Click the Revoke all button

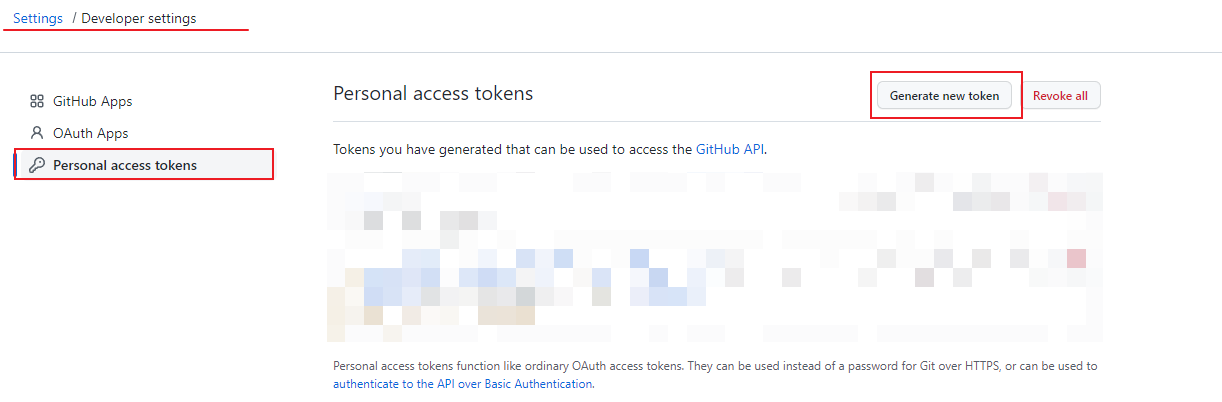[1060, 96]
